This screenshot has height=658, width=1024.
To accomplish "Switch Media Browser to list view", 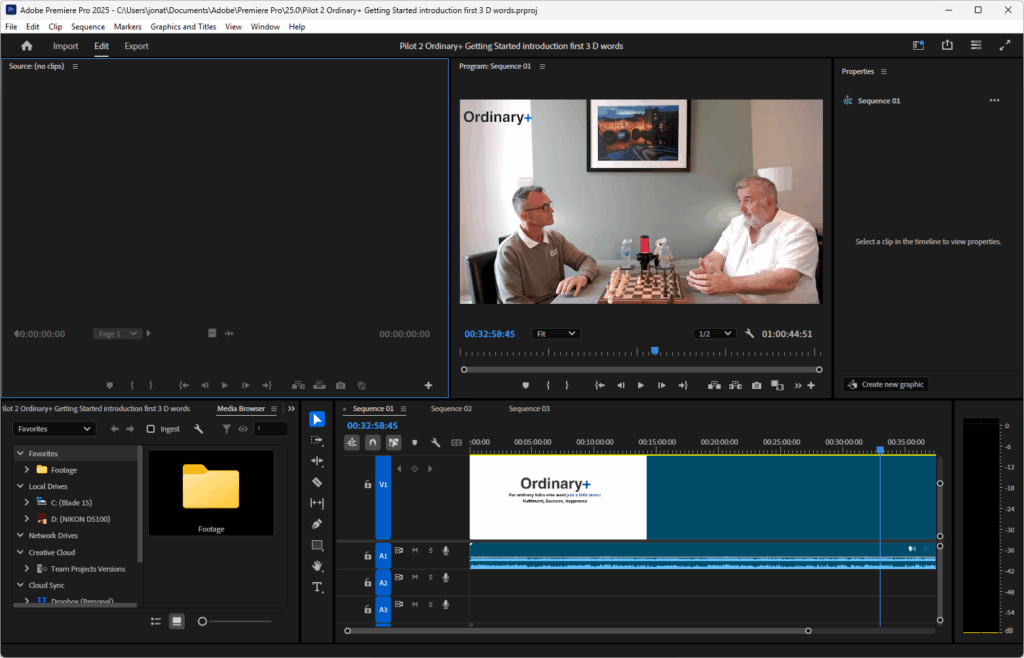I will [155, 621].
